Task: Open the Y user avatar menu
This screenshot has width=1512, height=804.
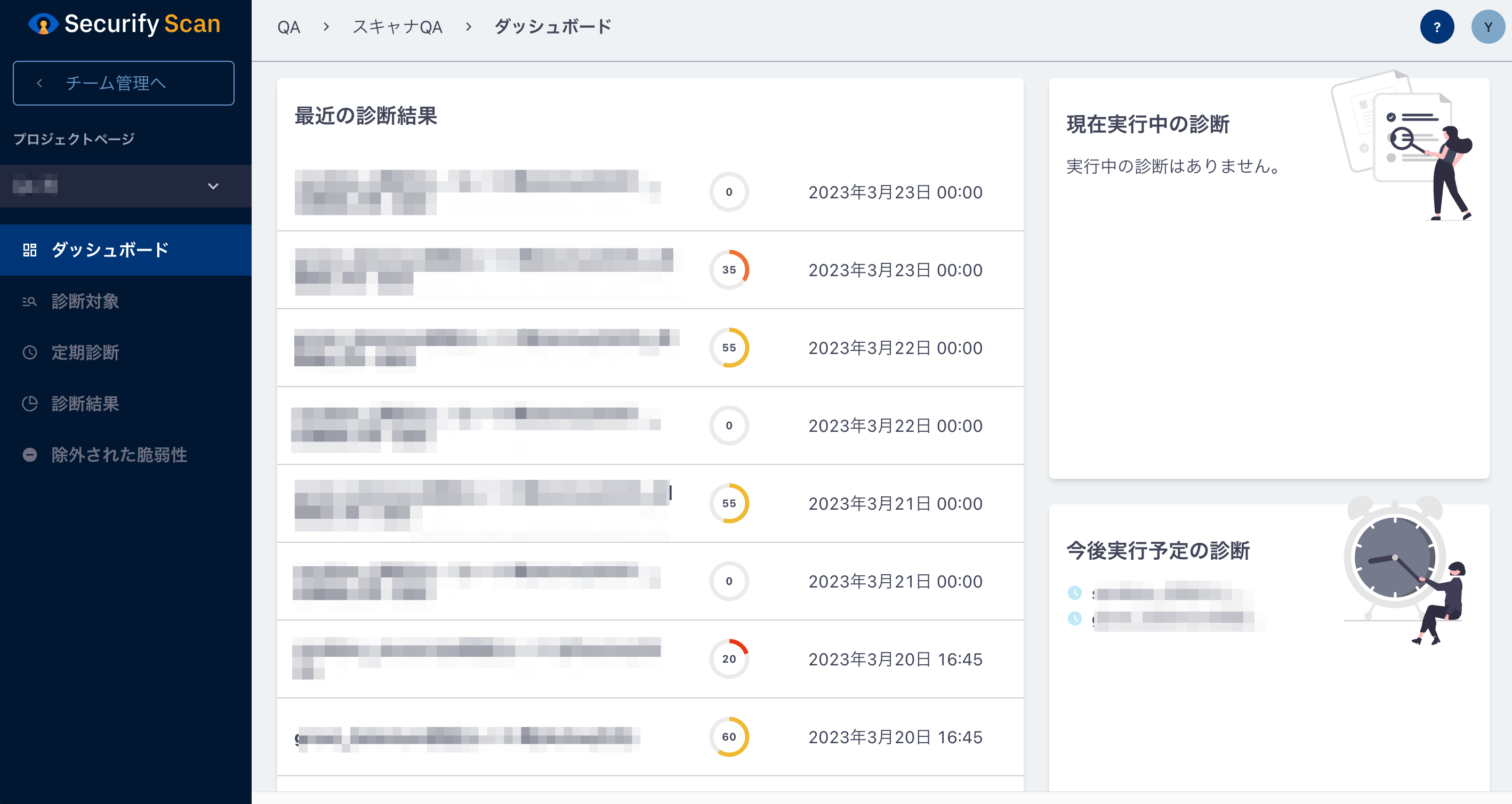Action: click(1487, 27)
